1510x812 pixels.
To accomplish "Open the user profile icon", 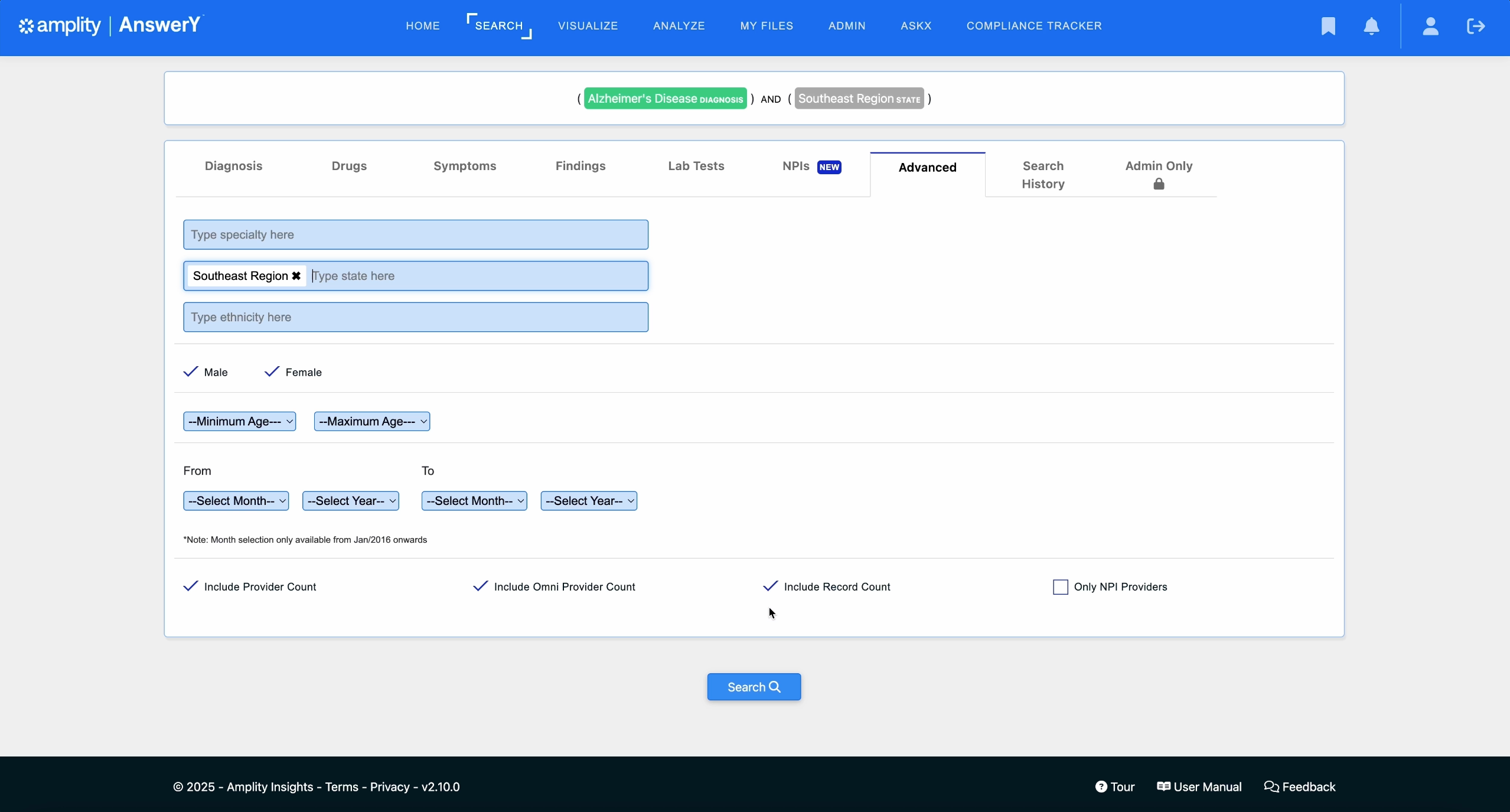I will 1430,26.
